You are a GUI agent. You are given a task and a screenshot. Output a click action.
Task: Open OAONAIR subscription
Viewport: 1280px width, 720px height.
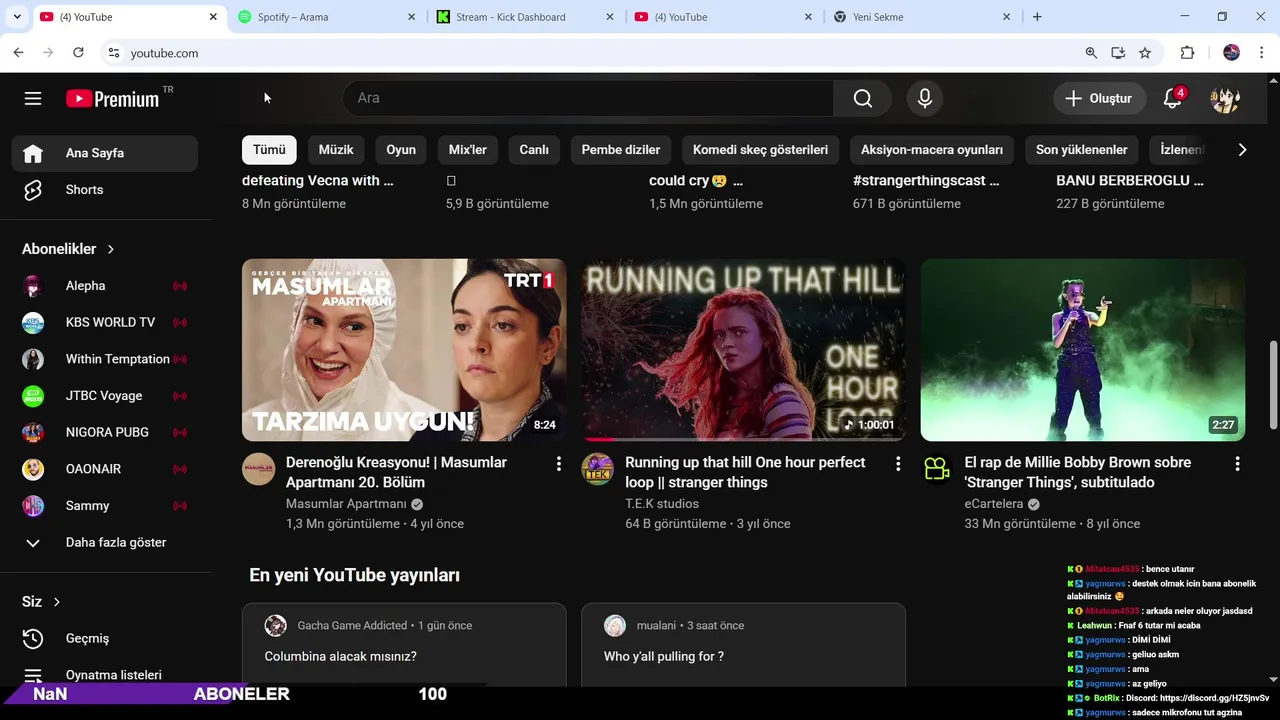(x=105, y=469)
